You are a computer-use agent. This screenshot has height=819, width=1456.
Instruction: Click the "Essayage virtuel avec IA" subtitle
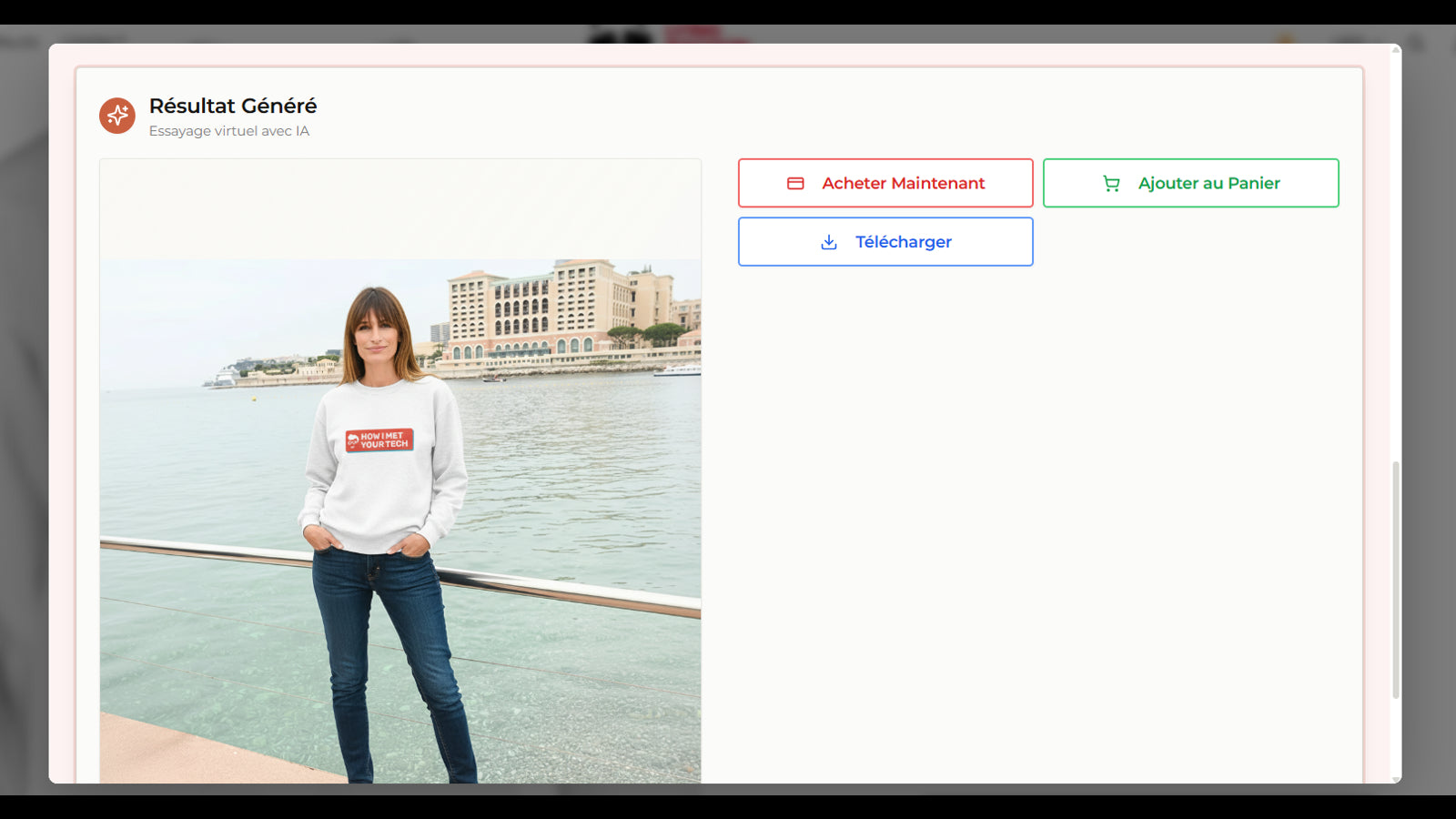227,130
